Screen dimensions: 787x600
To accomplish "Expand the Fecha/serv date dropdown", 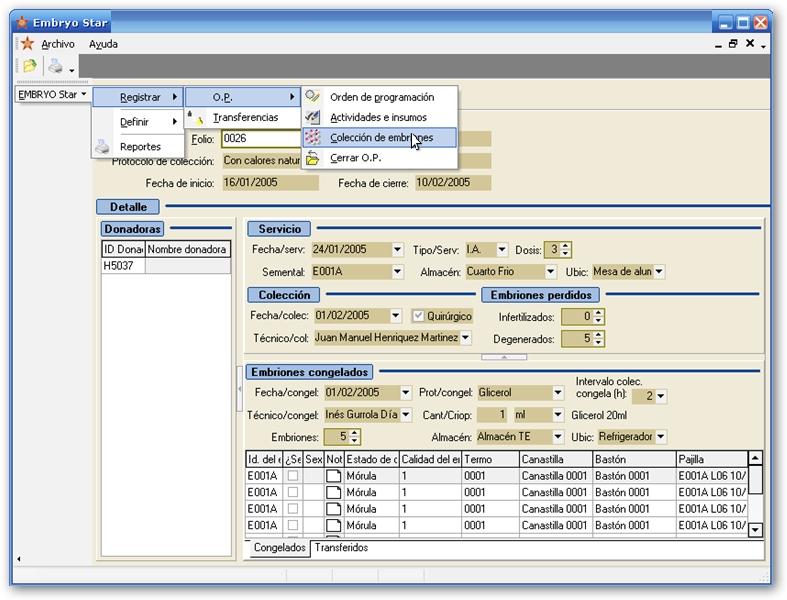I will (397, 249).
